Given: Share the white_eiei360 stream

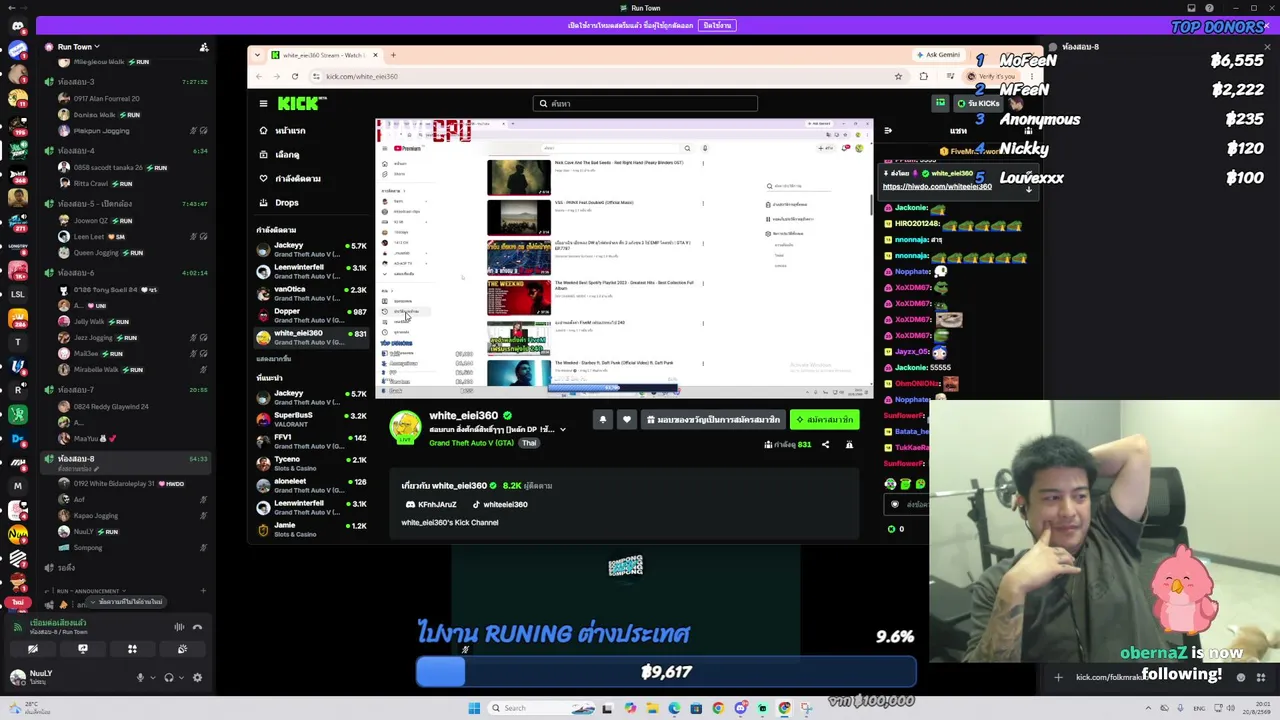Looking at the screenshot, I should (x=825, y=445).
